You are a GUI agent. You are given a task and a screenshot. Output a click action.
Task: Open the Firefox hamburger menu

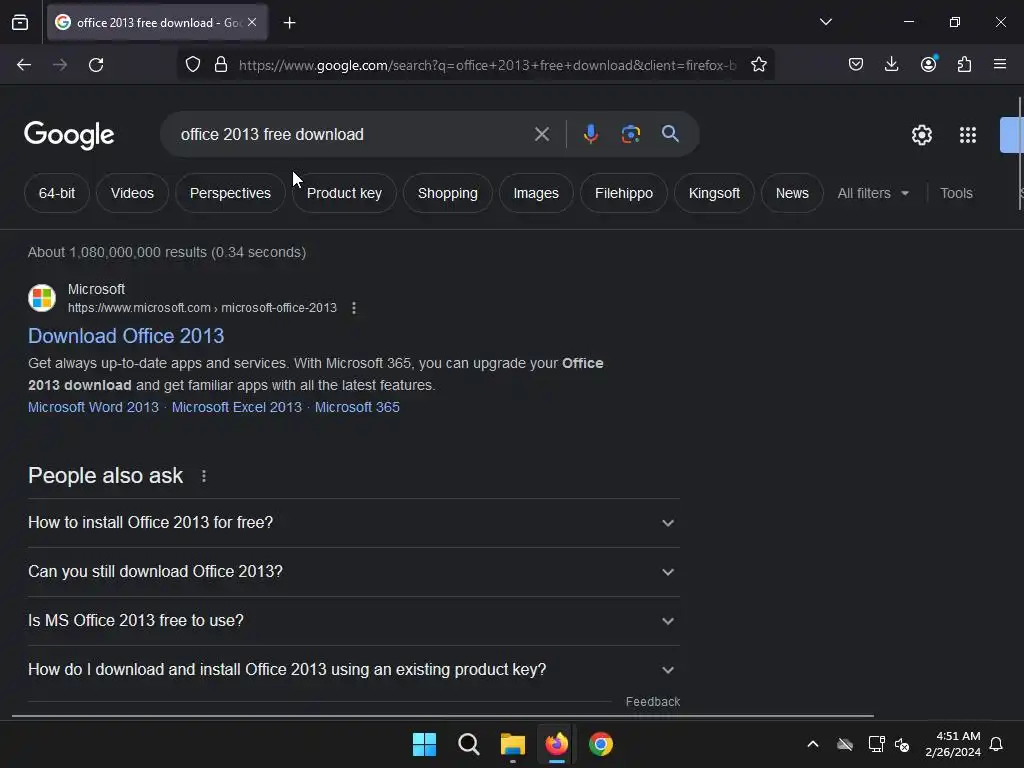tap(999, 65)
